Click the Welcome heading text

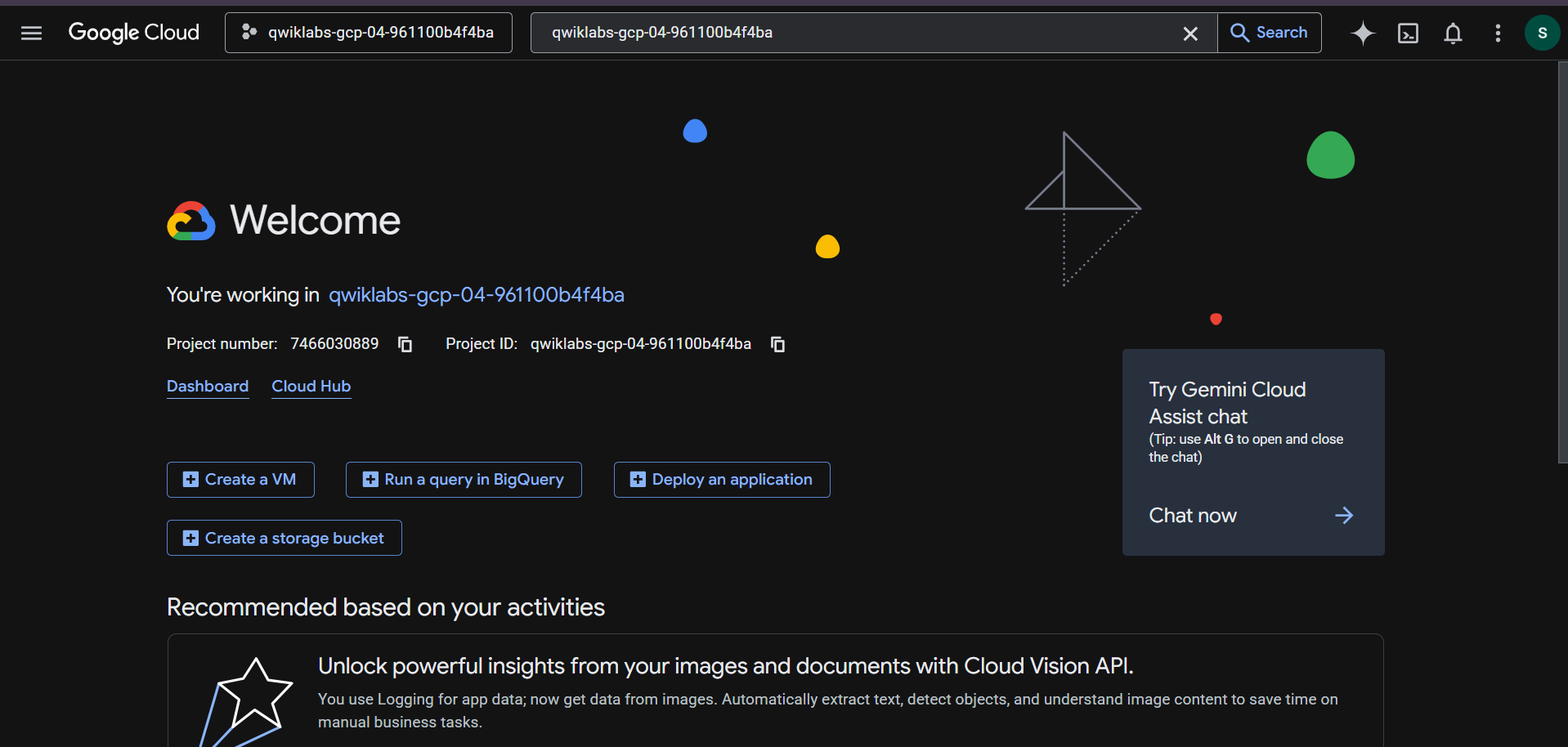click(x=316, y=221)
